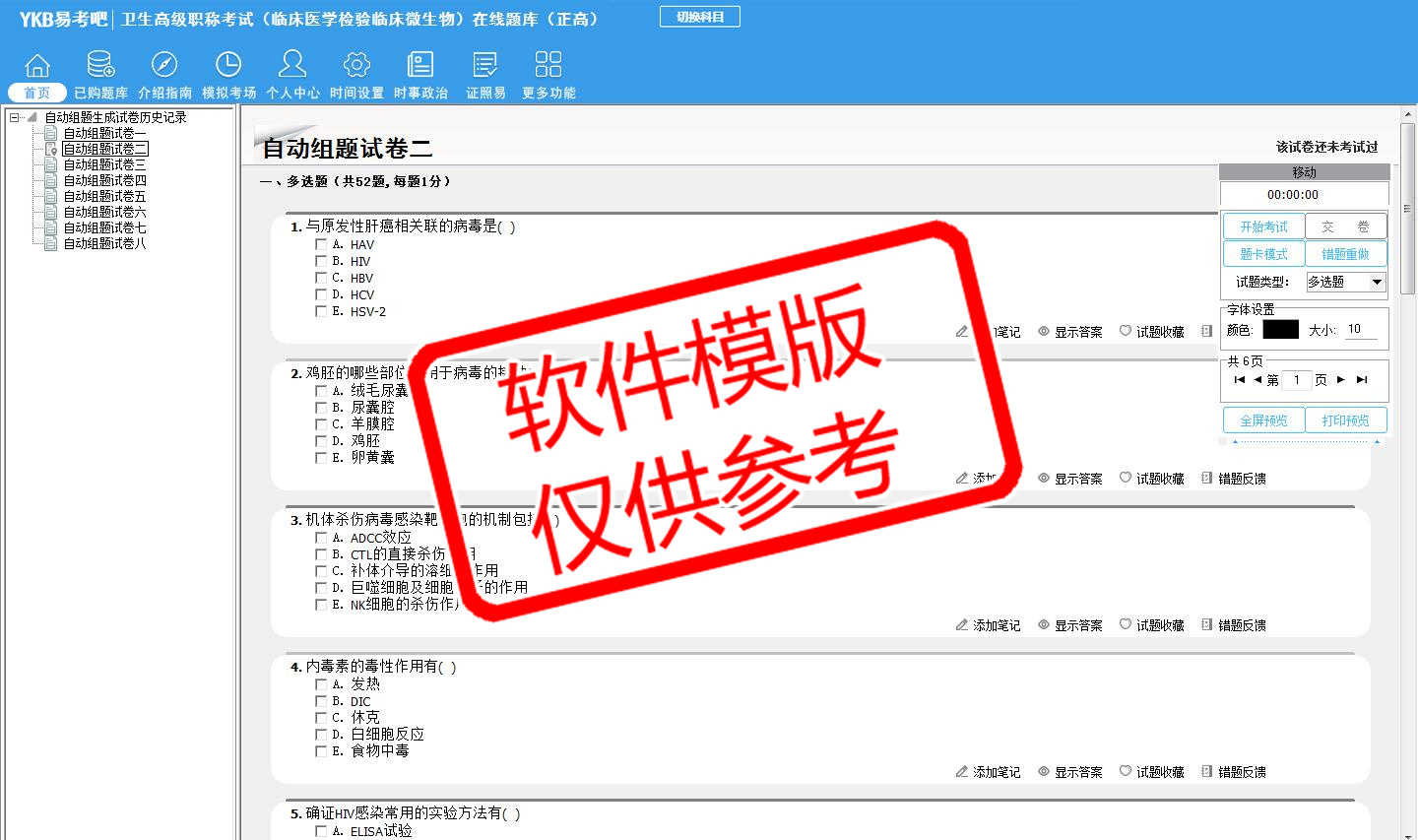Image resolution: width=1418 pixels, height=840 pixels.
Task: Click the exam timer 00:00:00
Action: click(x=1293, y=195)
